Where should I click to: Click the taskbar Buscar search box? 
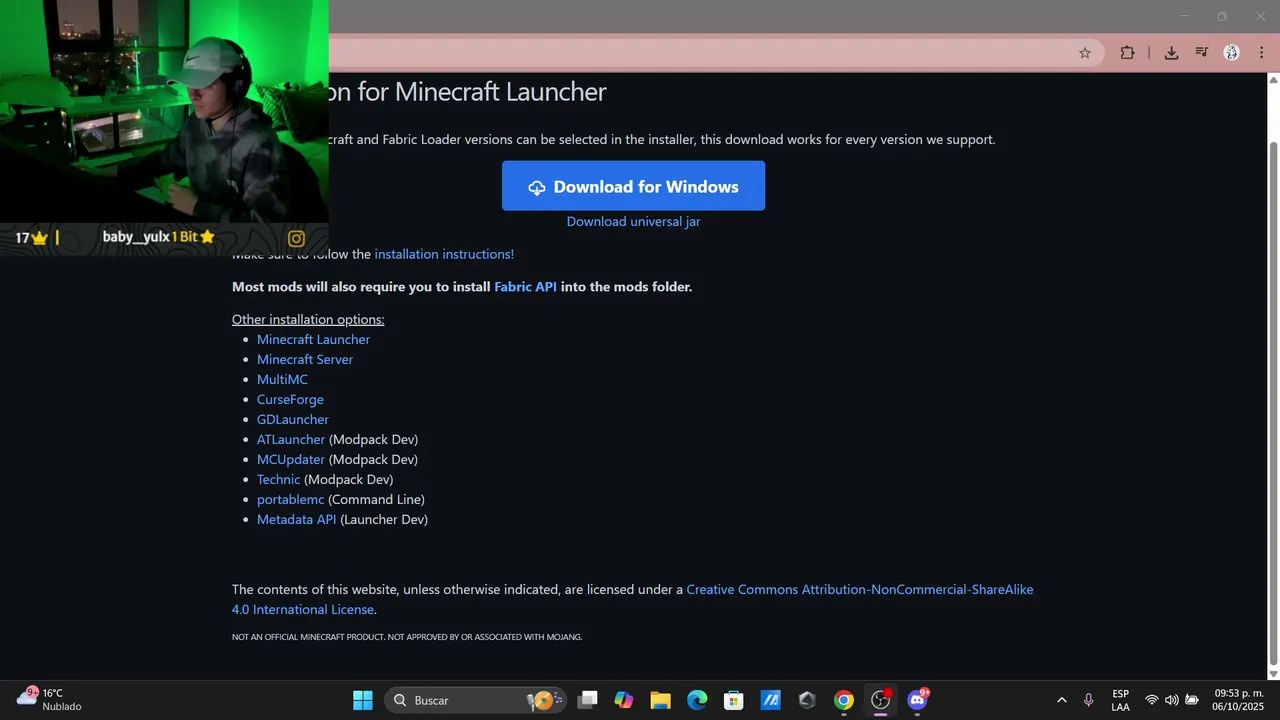476,700
